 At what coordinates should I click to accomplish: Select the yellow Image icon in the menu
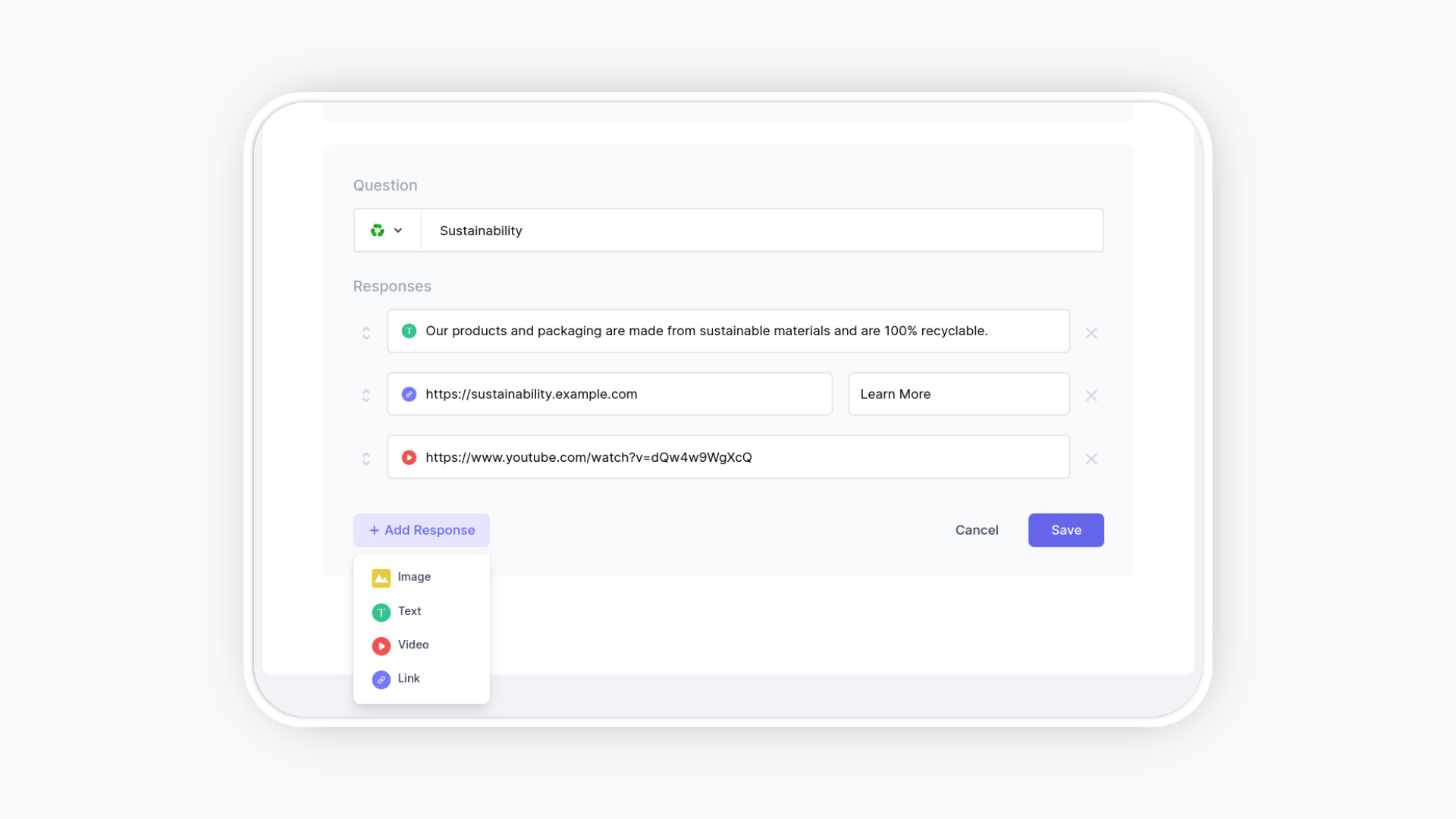381,577
